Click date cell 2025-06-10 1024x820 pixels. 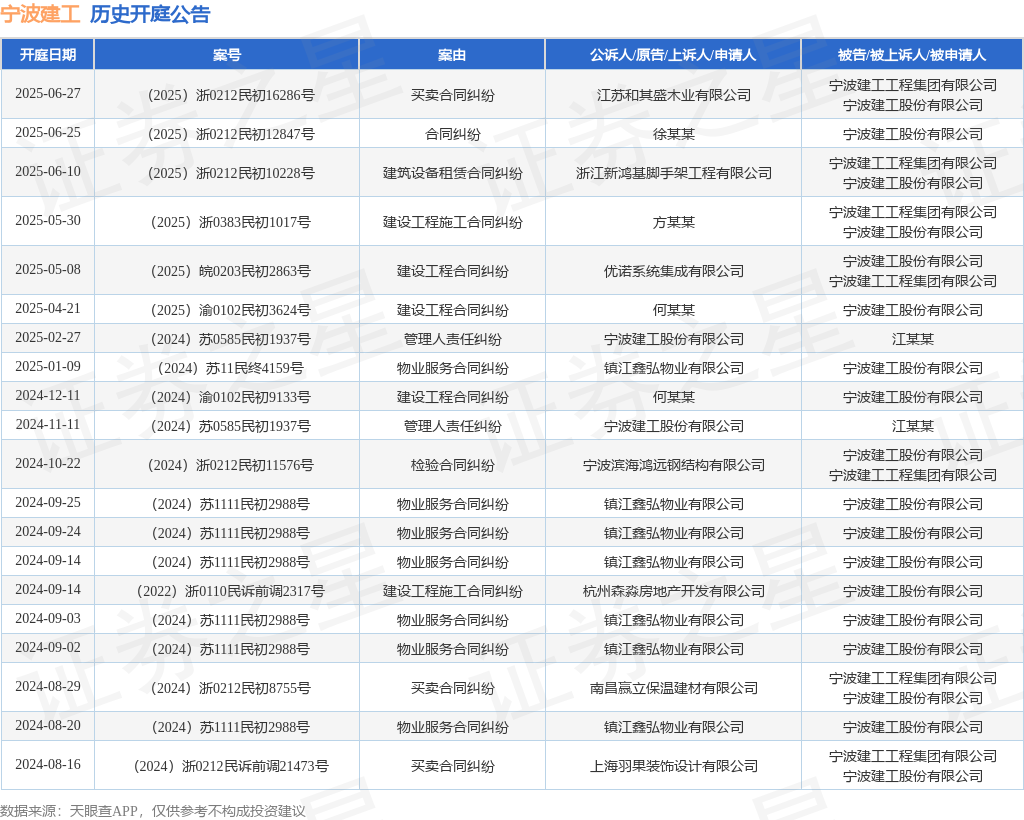click(48, 171)
